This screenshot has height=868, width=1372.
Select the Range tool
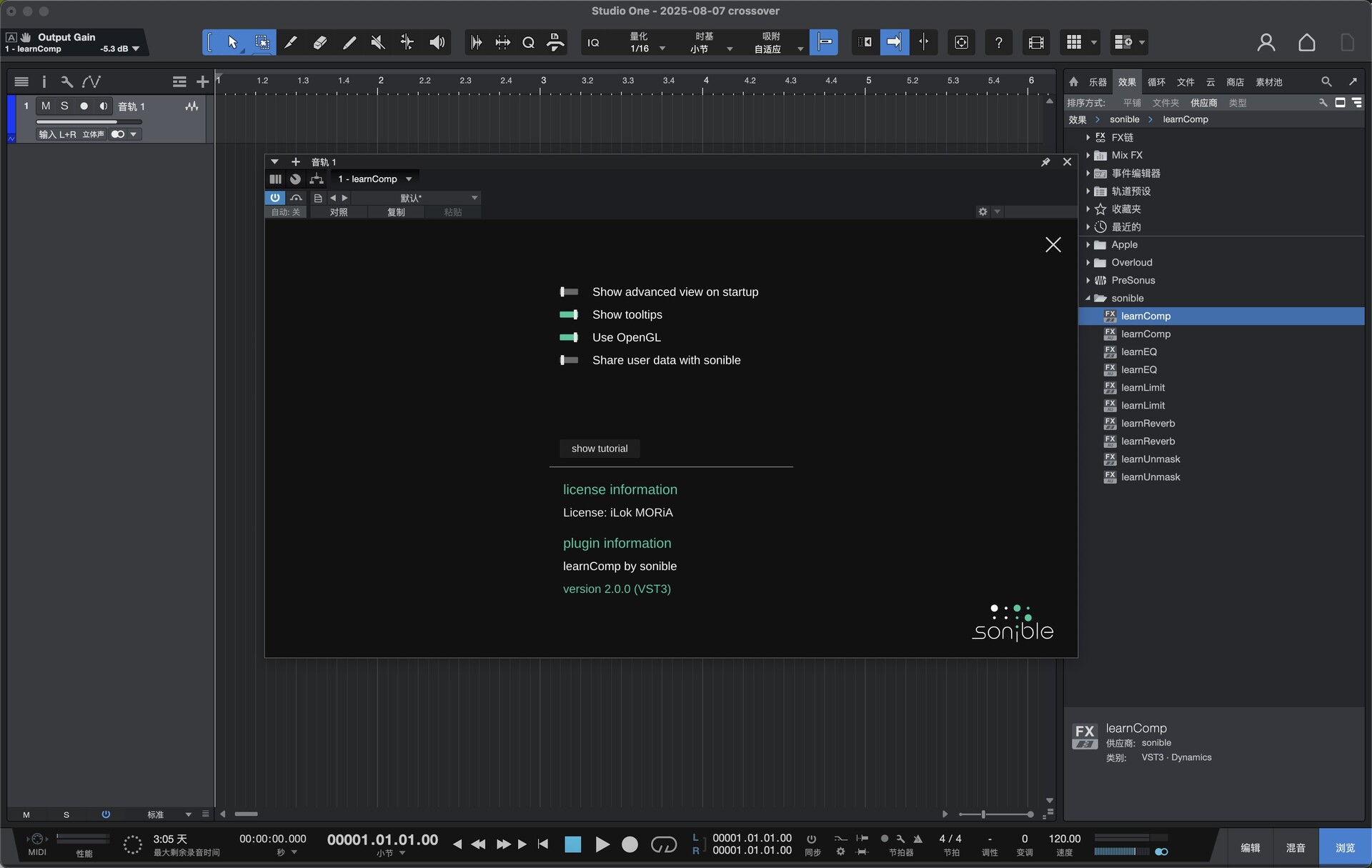pos(262,43)
